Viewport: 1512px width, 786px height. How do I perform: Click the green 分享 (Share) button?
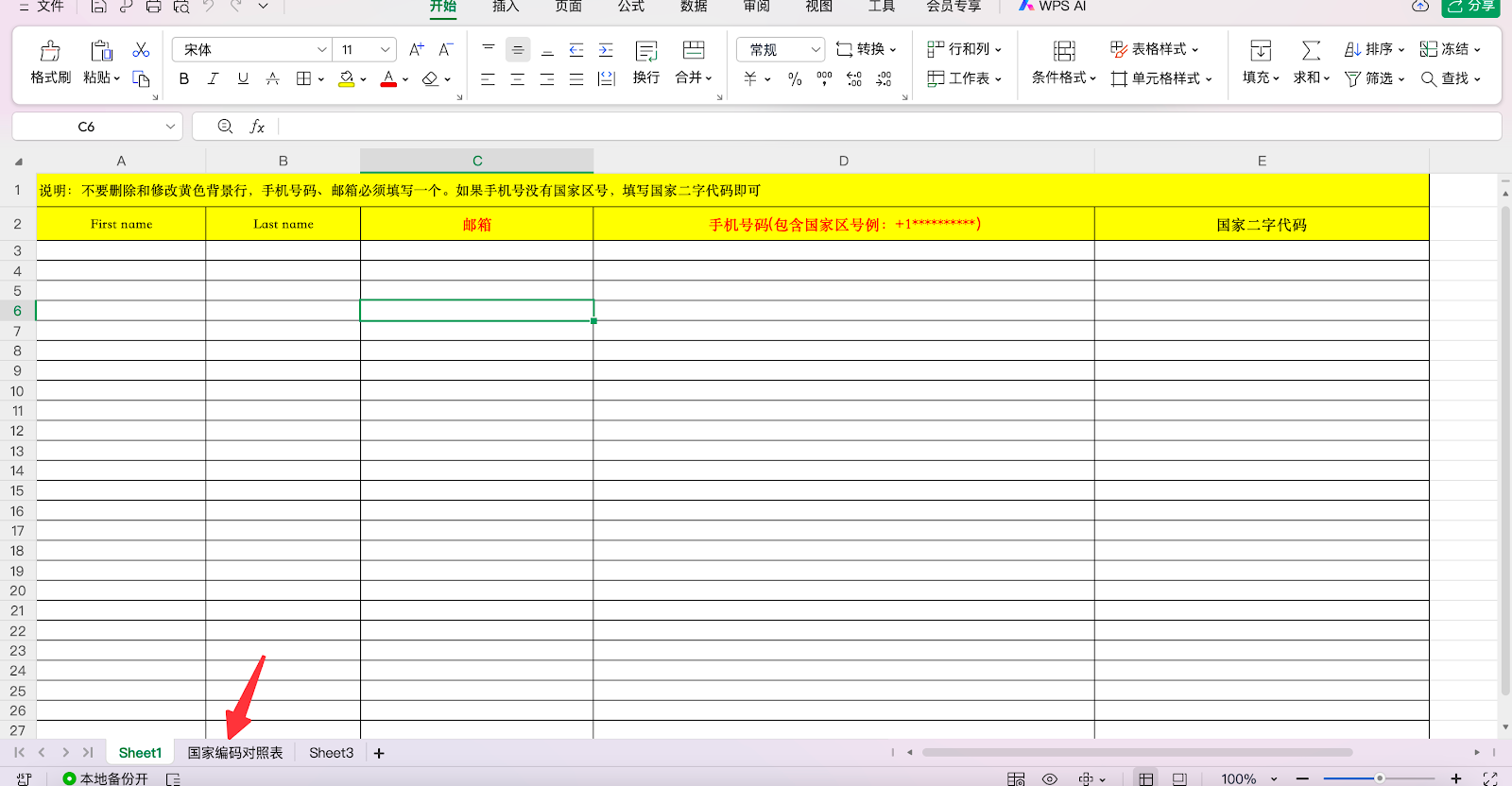[1470, 7]
